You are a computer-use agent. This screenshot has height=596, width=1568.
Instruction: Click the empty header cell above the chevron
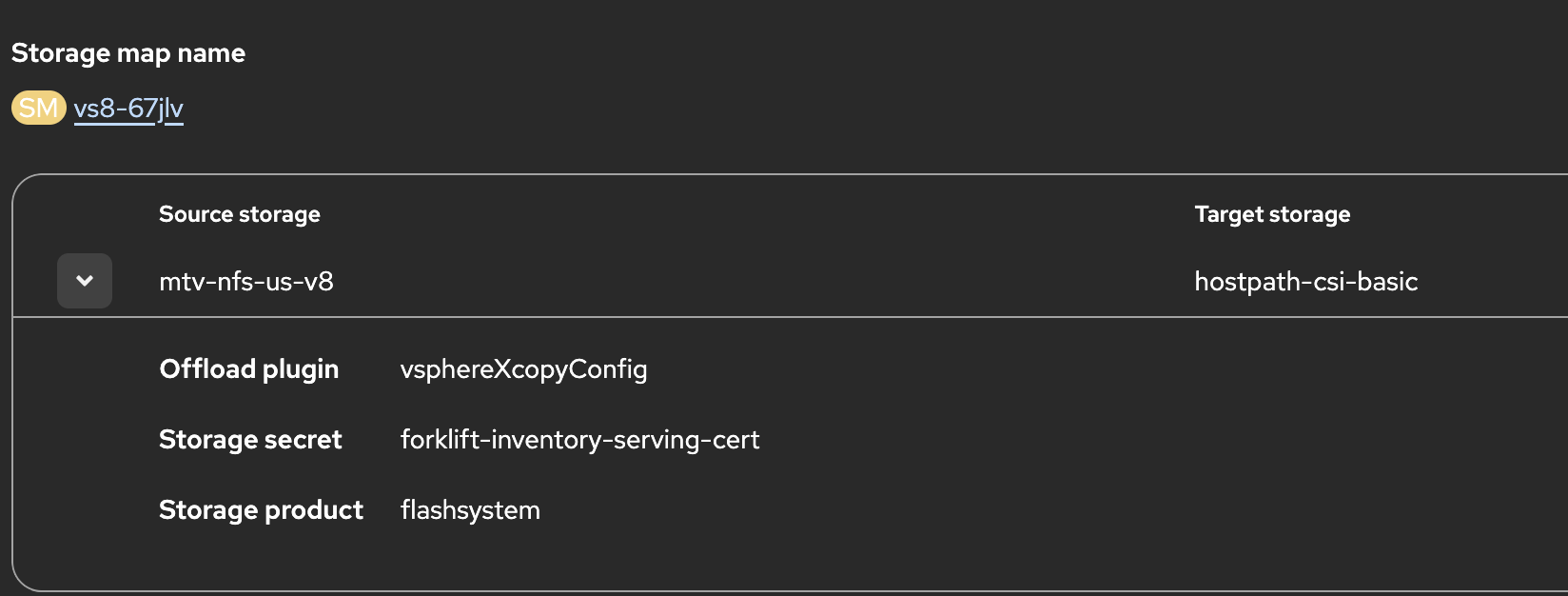tap(85, 214)
